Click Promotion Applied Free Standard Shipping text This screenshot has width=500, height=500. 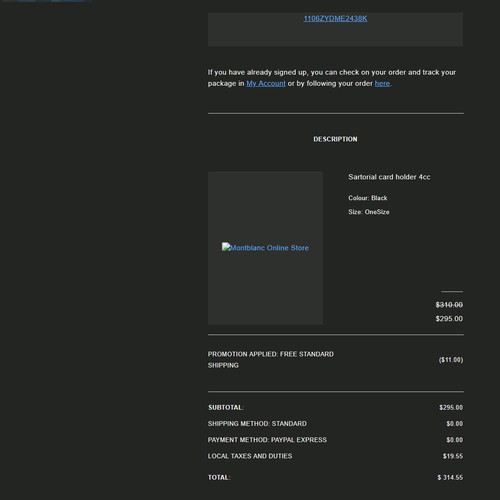271,360
